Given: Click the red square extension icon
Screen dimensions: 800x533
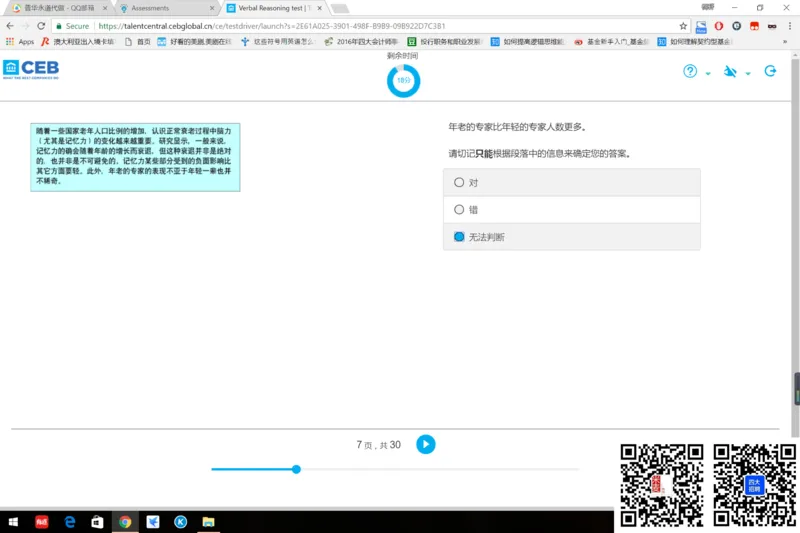Looking at the screenshot, I should pos(754,26).
